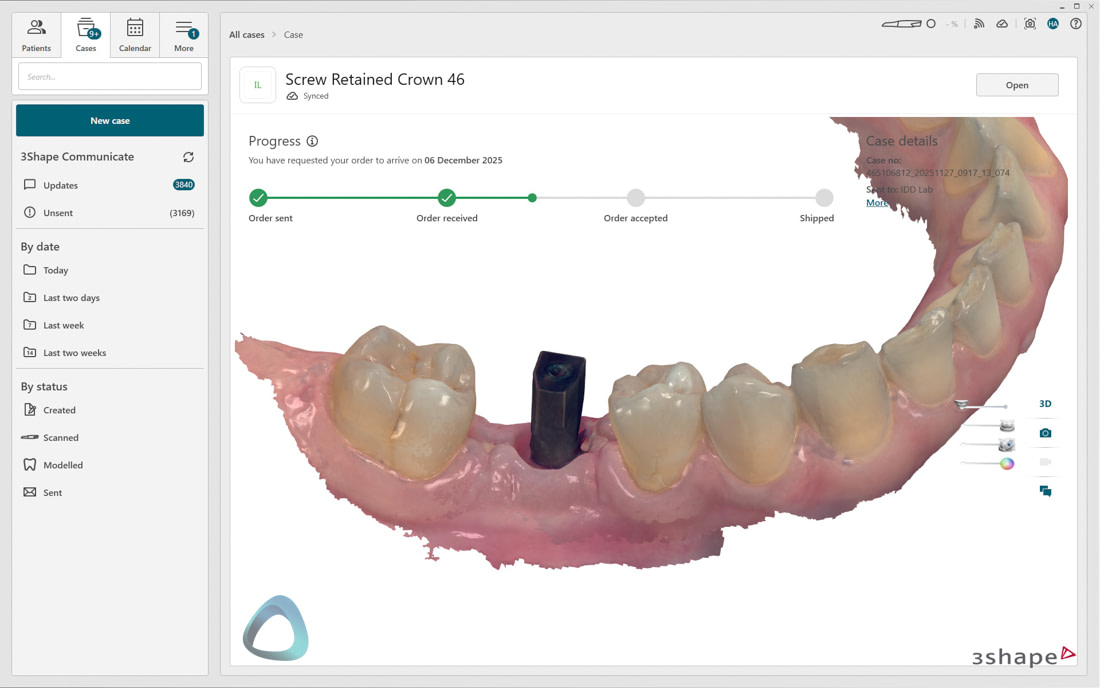This screenshot has width=1100, height=688.
Task: Refresh 3Shape Communicate with the sync icon
Action: [x=188, y=156]
